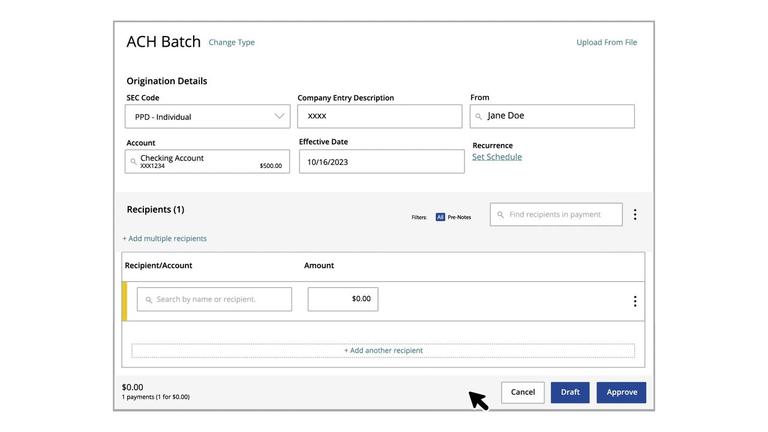The width and height of the screenshot is (768, 432).
Task: Click the Recipient/Account column header
Action: click(x=158, y=265)
